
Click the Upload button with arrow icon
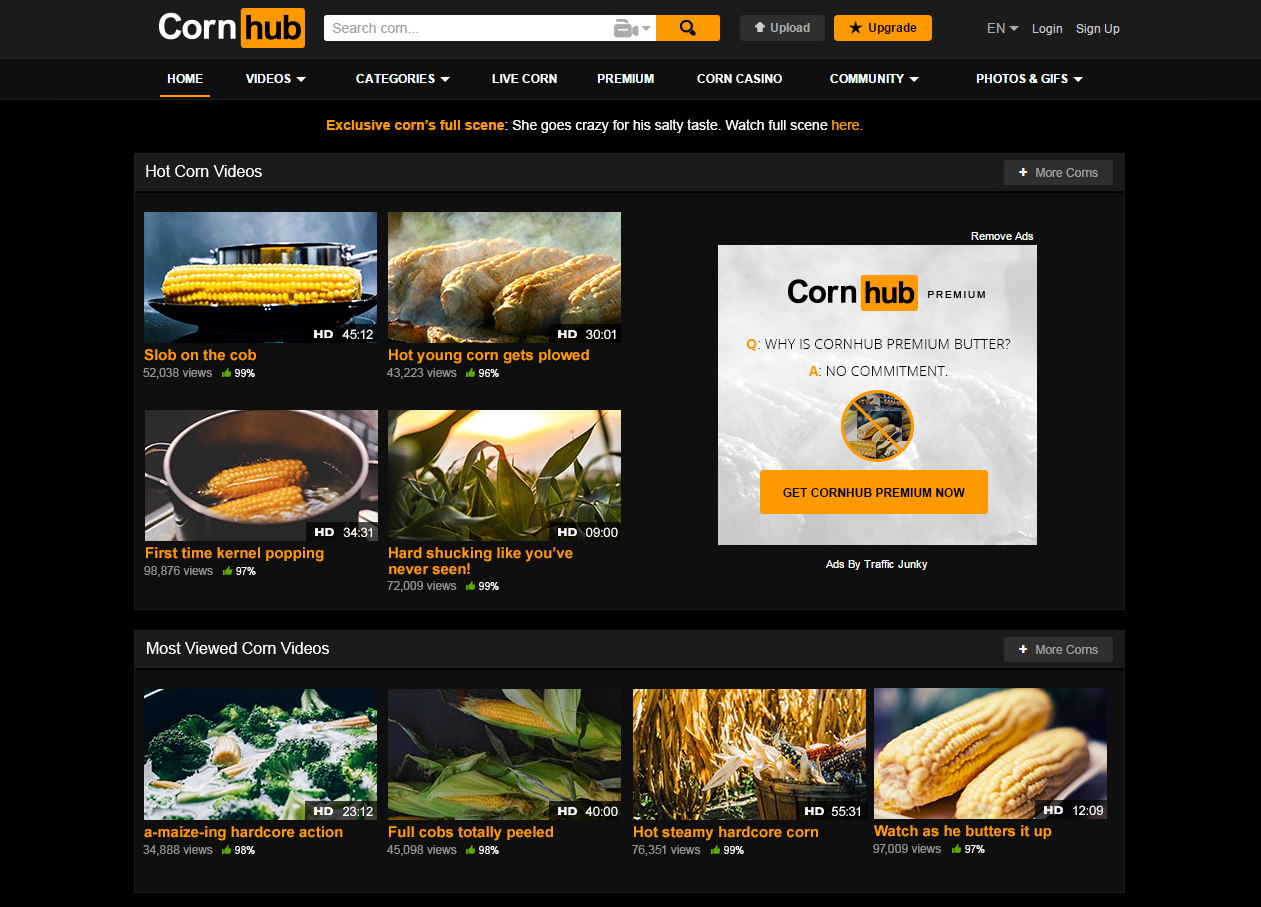pos(782,28)
